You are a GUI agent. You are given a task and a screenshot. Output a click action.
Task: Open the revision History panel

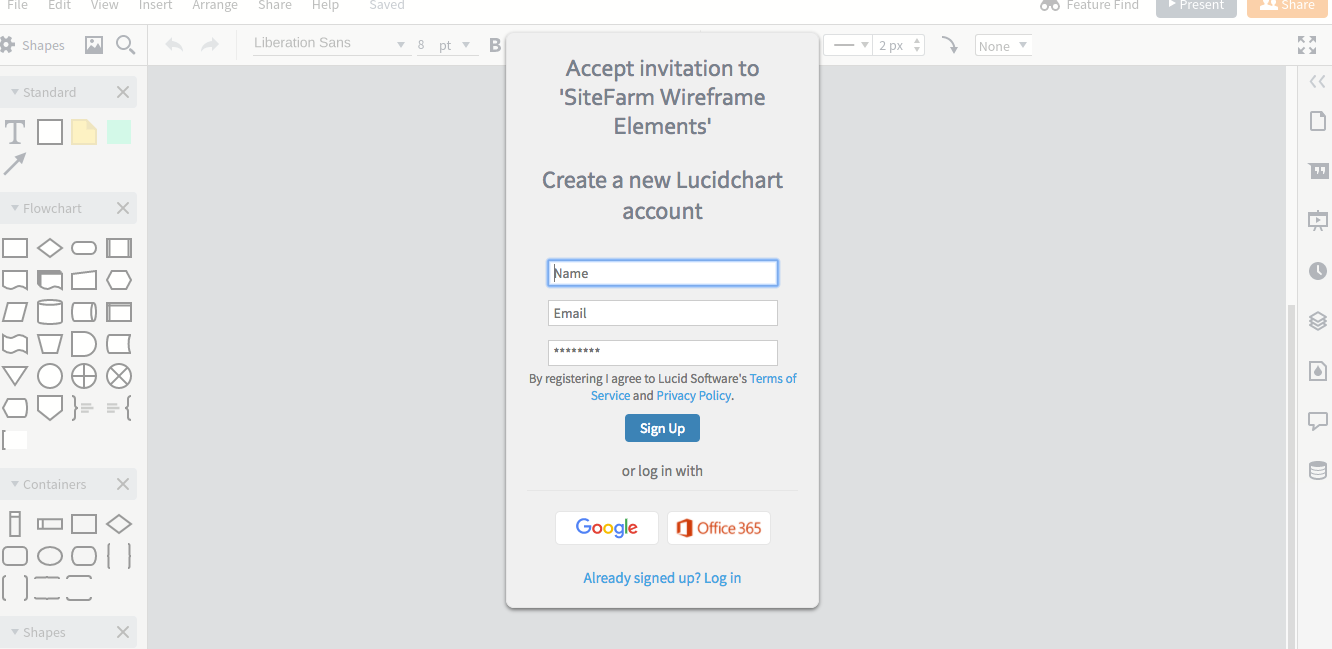1317,270
